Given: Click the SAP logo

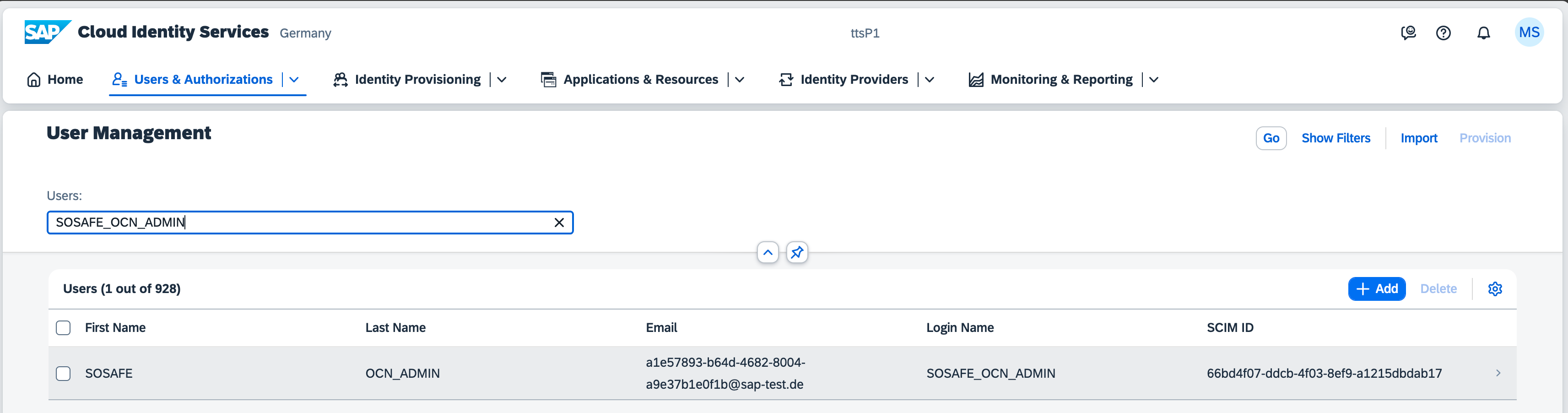Looking at the screenshot, I should click(x=48, y=33).
